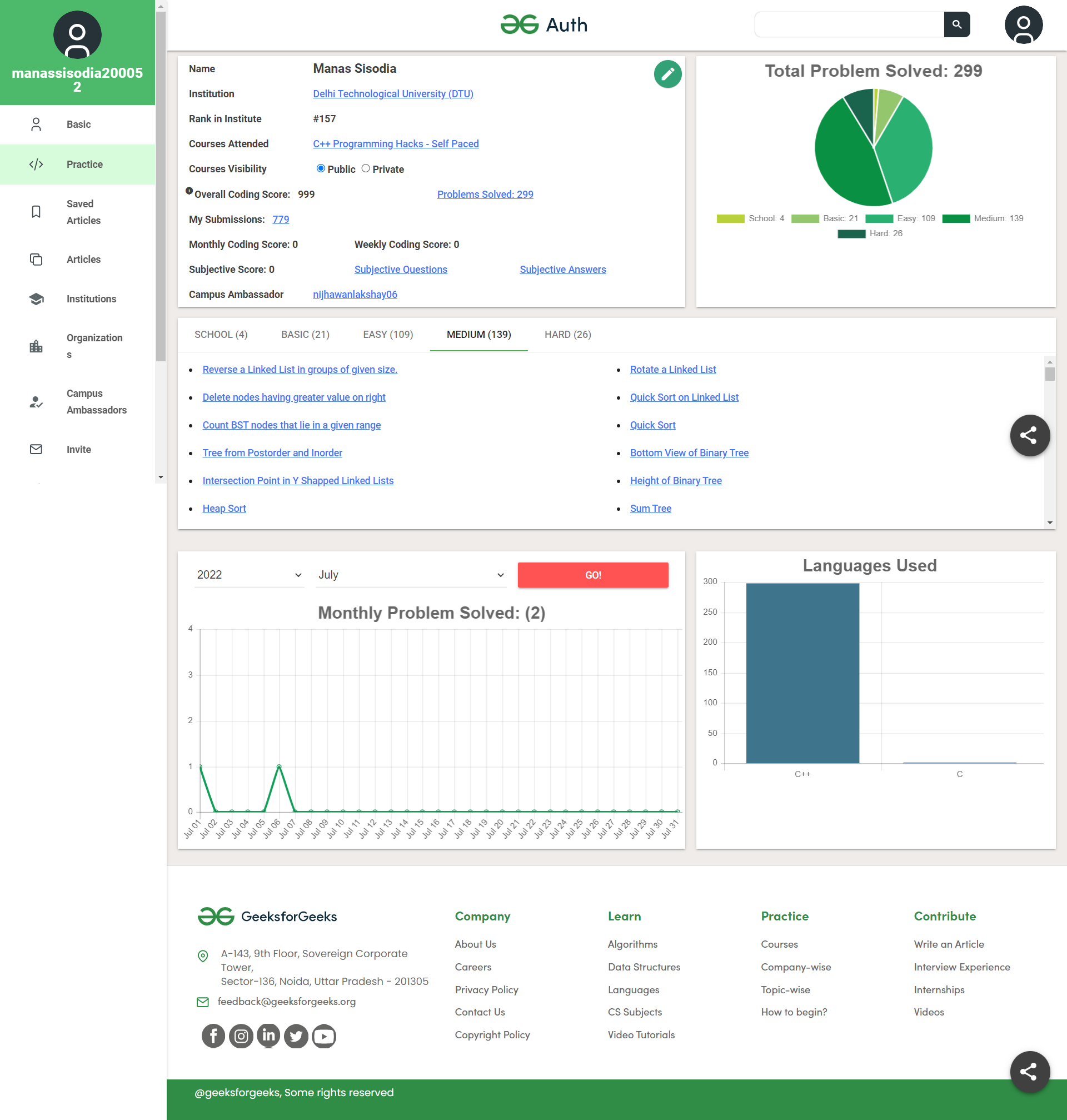Click the sidebar scroll down arrow
The height and width of the screenshot is (1120, 1067).
coord(161,477)
